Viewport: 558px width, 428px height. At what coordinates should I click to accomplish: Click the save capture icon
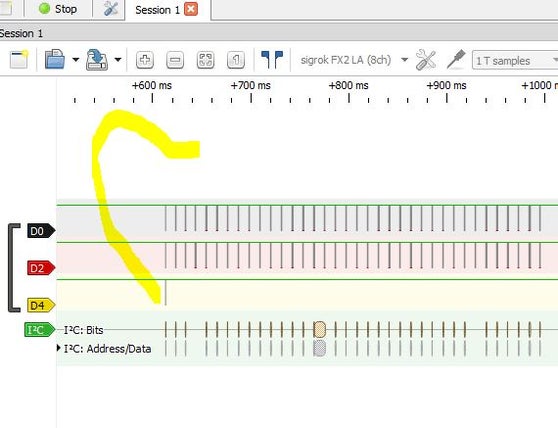97,60
